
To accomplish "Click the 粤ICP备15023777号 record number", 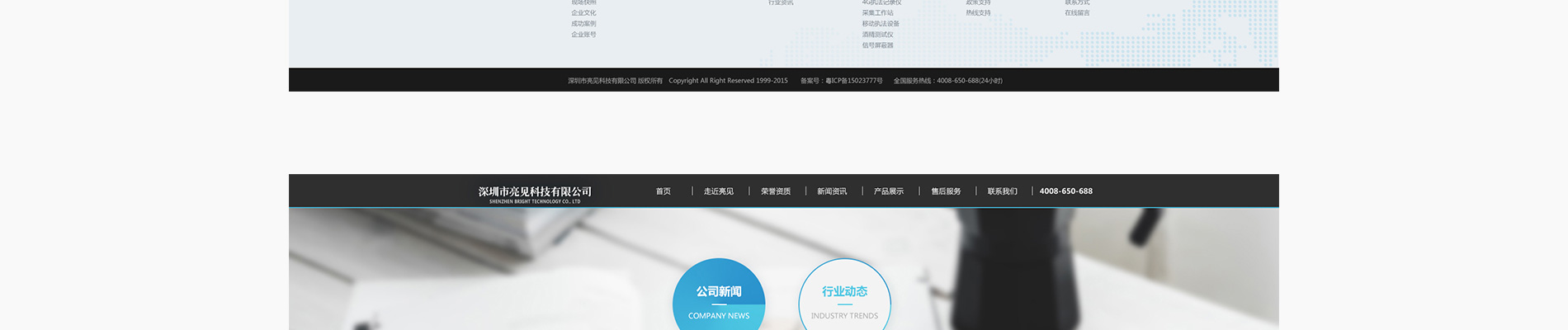I will [x=853, y=81].
